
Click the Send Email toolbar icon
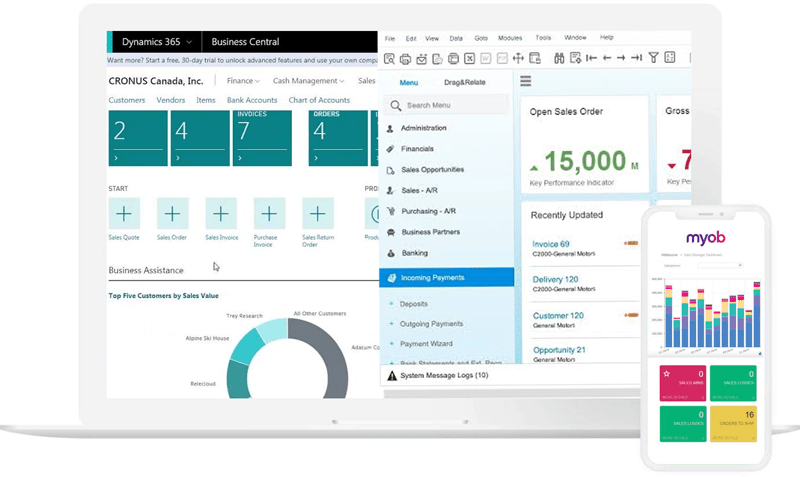[421, 59]
